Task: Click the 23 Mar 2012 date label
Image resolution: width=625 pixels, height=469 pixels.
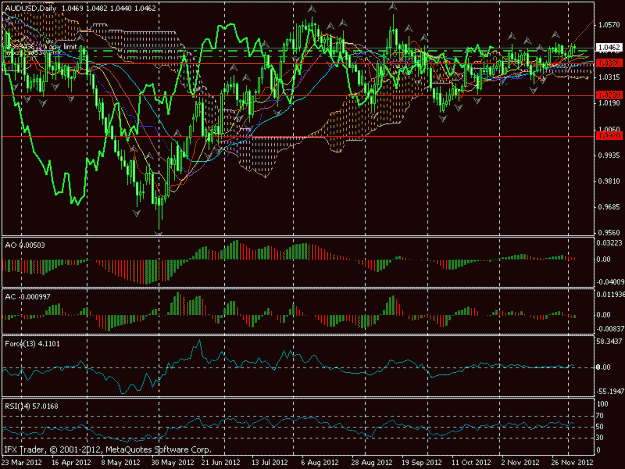Action: click(22, 462)
